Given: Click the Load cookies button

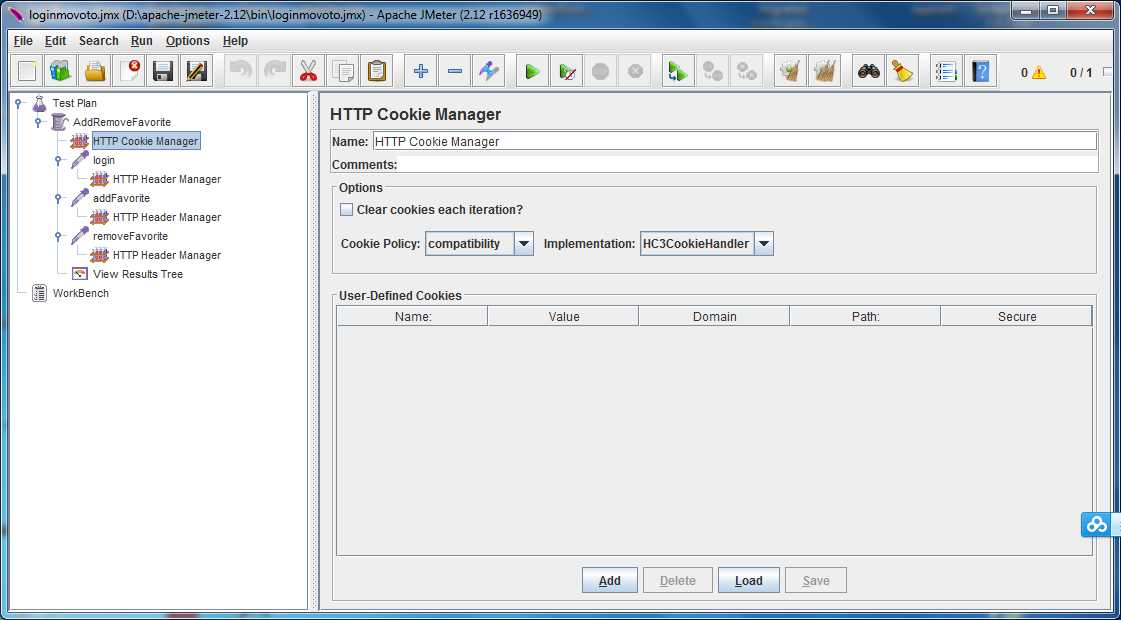Looking at the screenshot, I should tap(749, 581).
